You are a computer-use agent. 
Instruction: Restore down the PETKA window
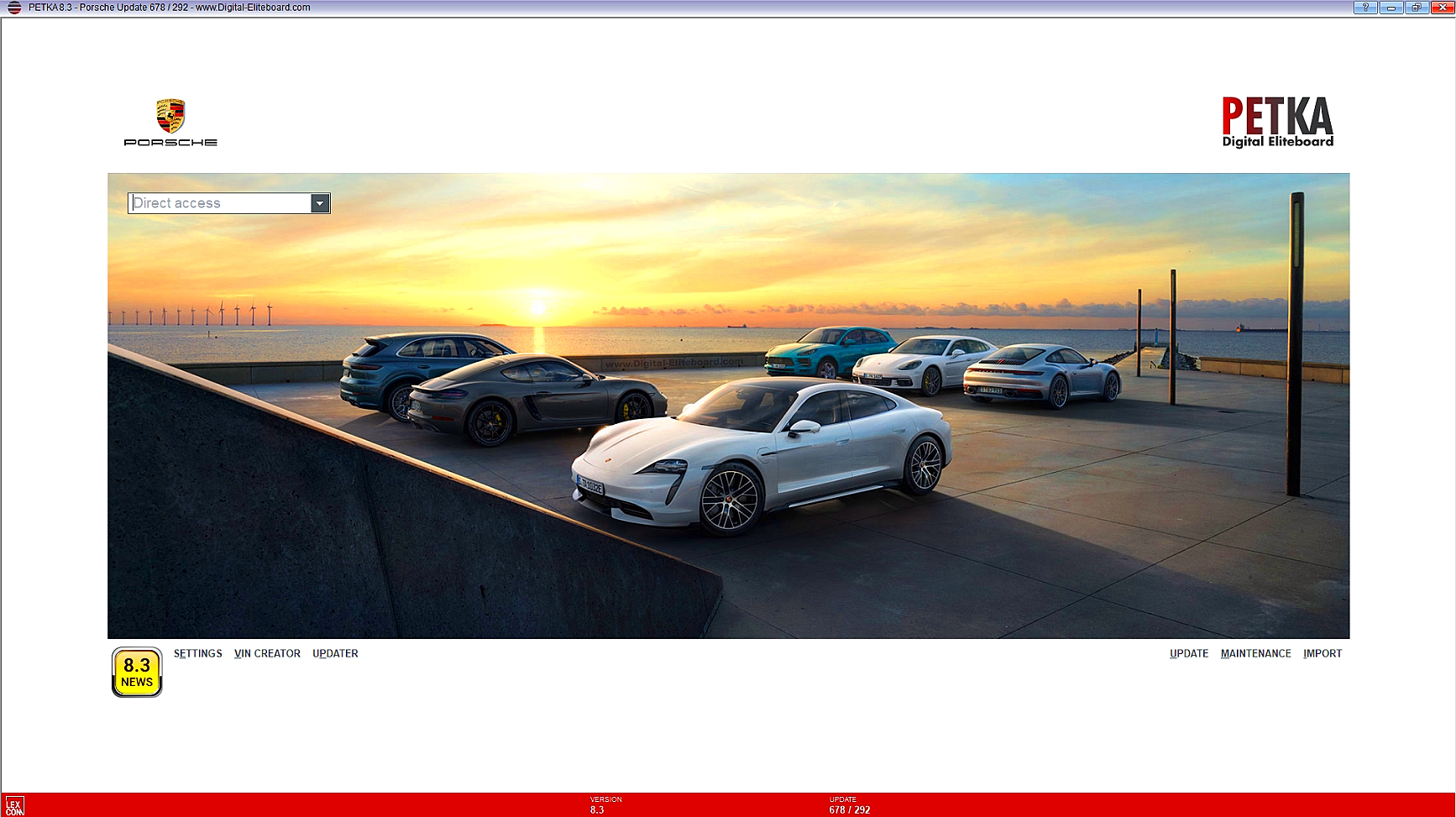[1417, 8]
